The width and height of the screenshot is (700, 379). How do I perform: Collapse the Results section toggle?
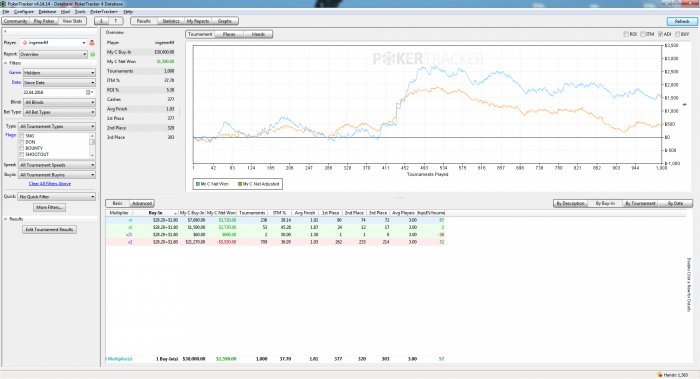6,219
